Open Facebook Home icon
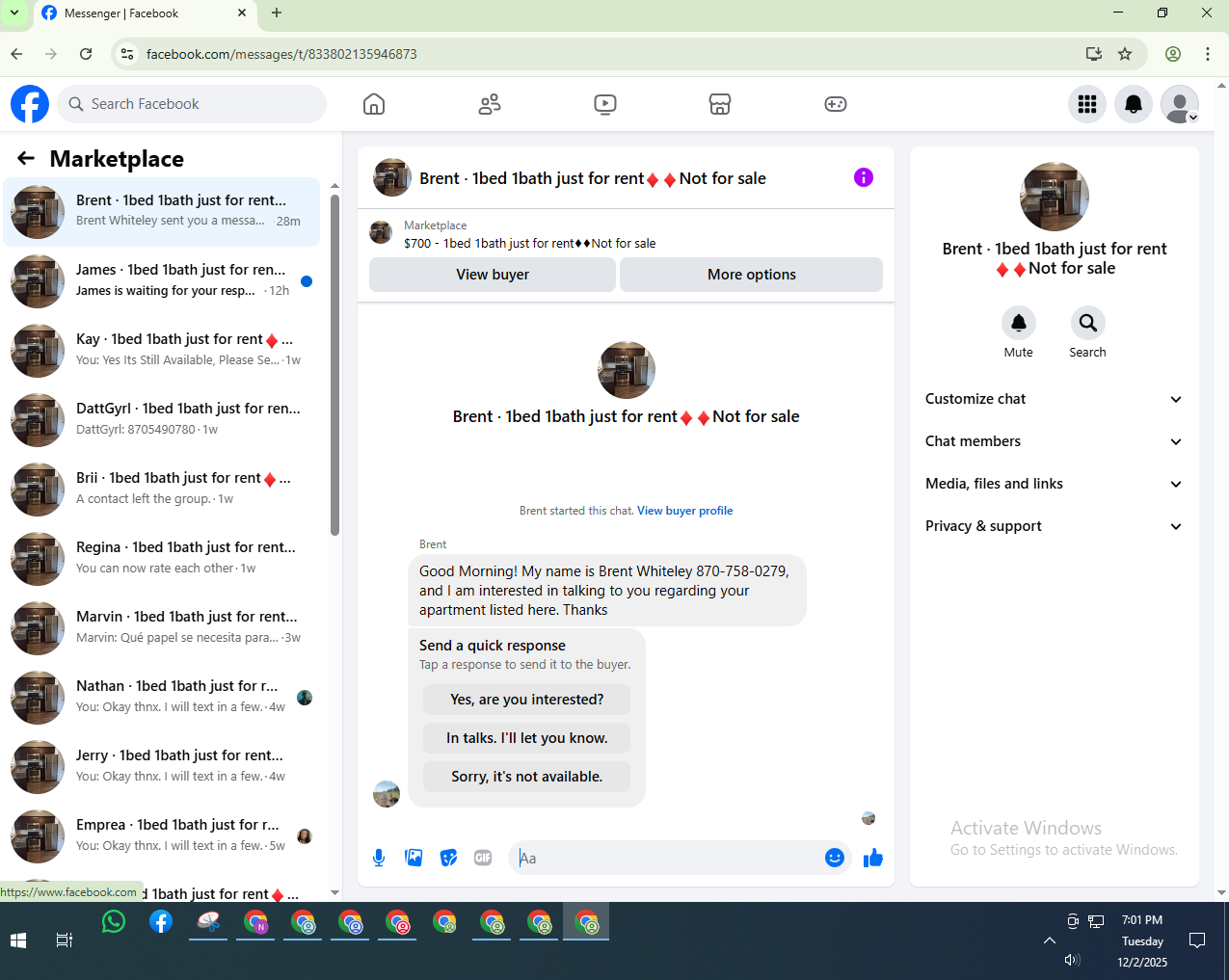This screenshot has width=1229, height=980. [374, 104]
